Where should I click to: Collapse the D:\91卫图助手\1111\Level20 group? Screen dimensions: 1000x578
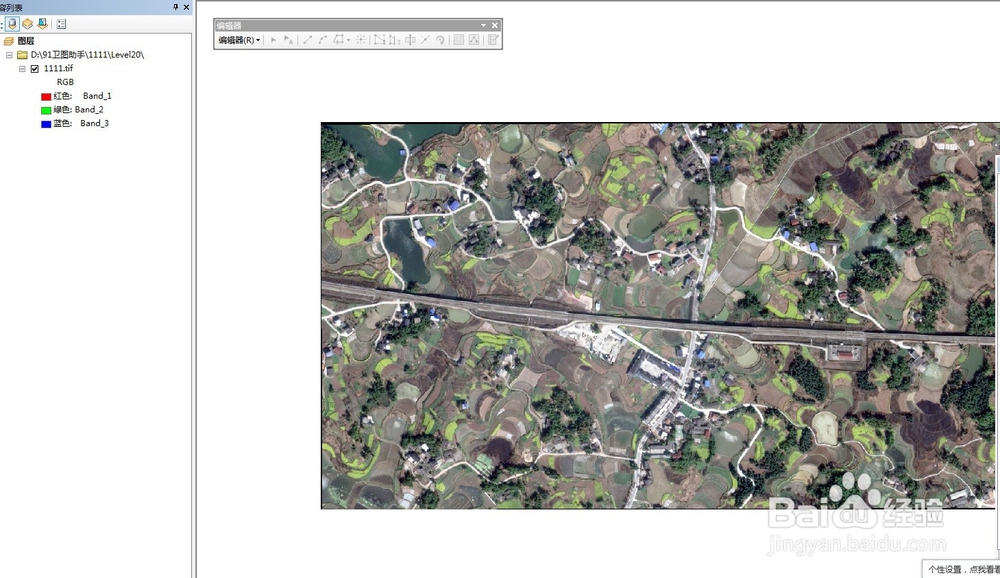click(8, 53)
